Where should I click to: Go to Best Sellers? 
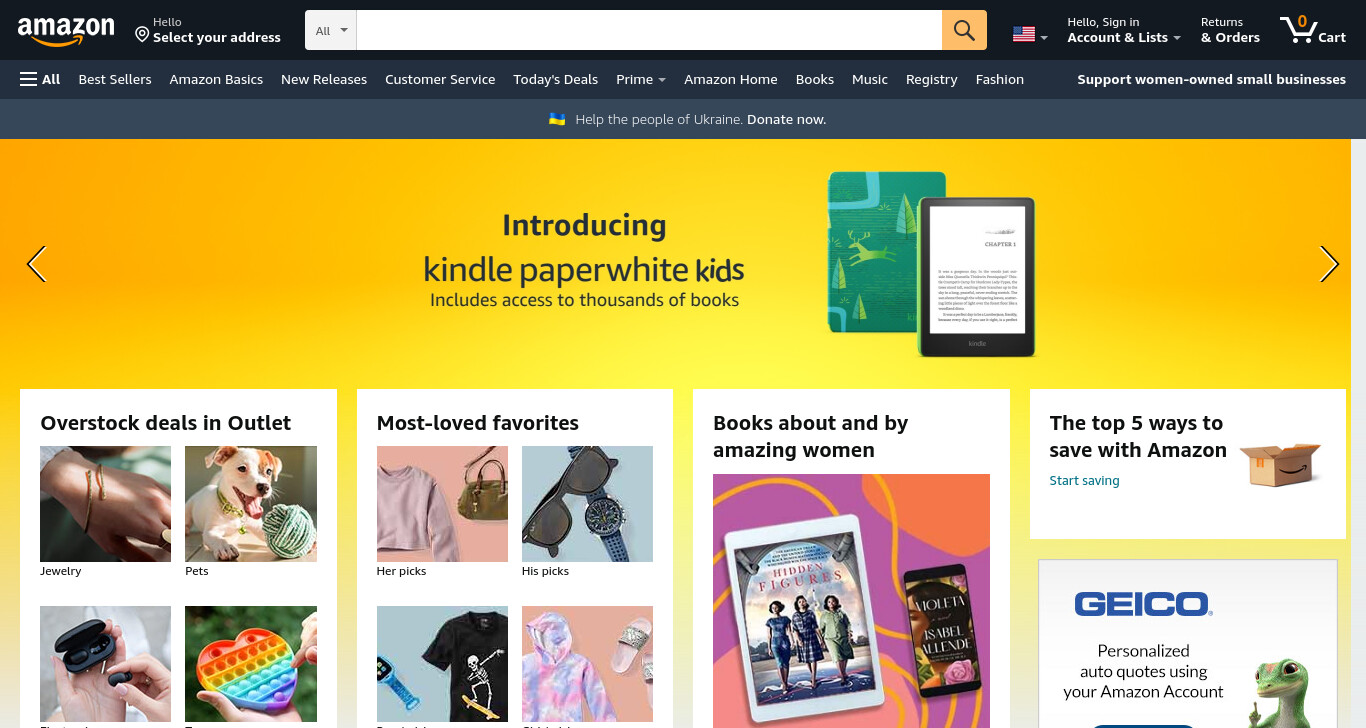click(x=115, y=79)
